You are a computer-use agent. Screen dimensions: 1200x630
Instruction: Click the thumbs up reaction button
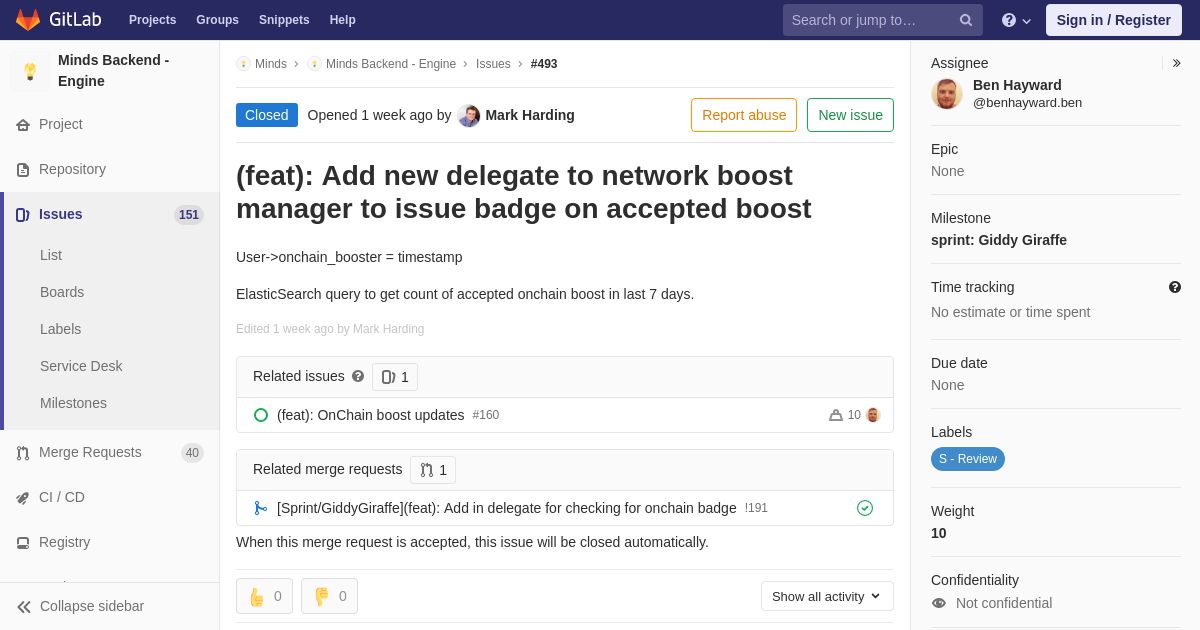264,596
